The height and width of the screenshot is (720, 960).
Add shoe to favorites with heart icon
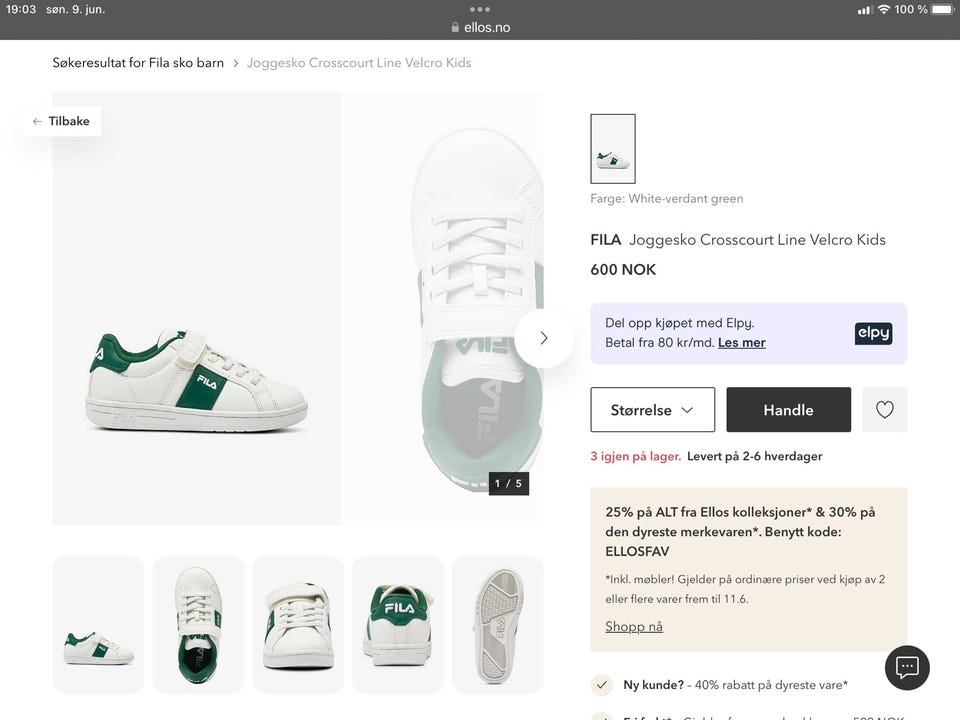point(884,410)
